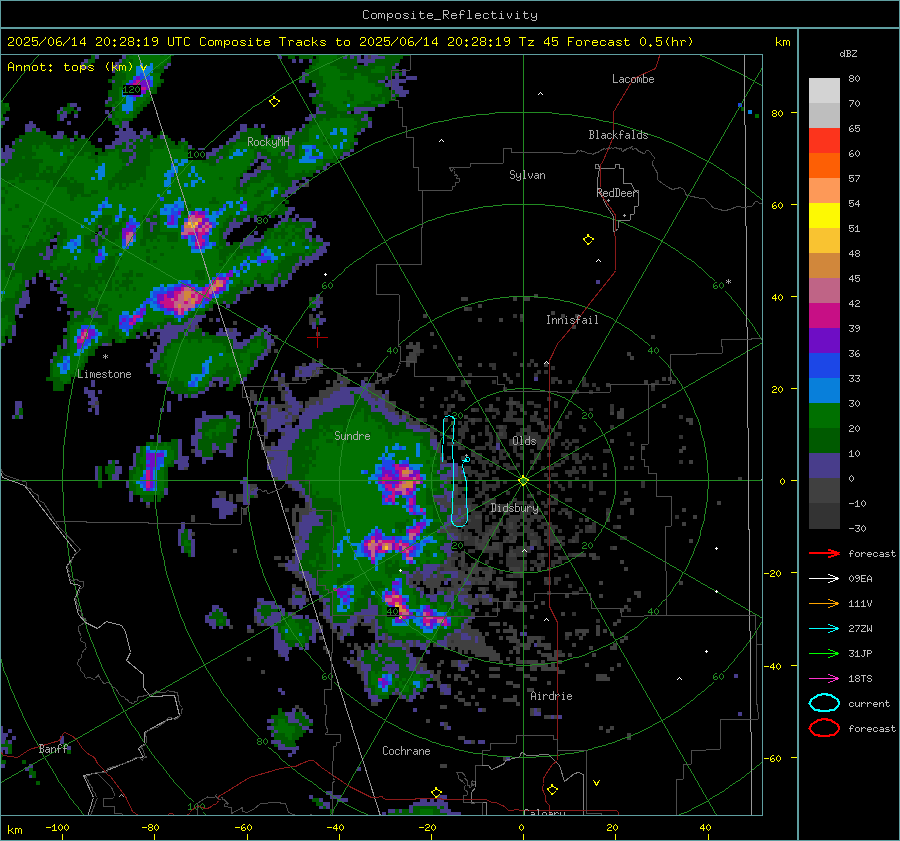Click the magenta 42 dBZ color swatch

824,315
